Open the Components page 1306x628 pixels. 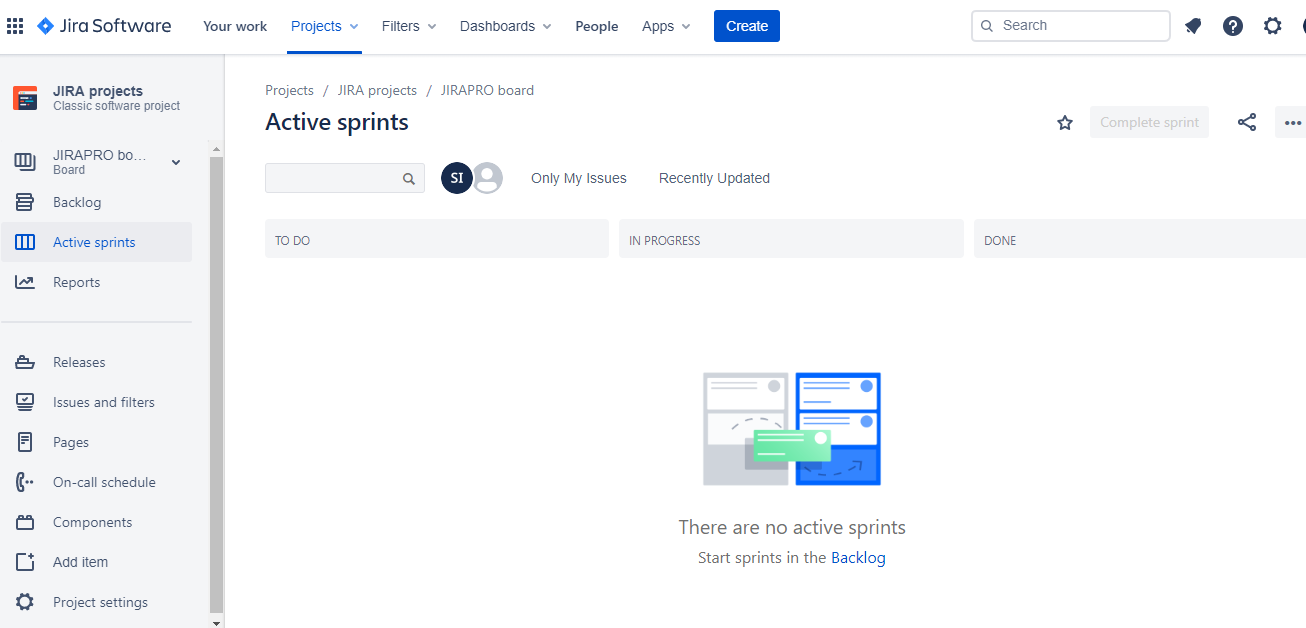(92, 521)
